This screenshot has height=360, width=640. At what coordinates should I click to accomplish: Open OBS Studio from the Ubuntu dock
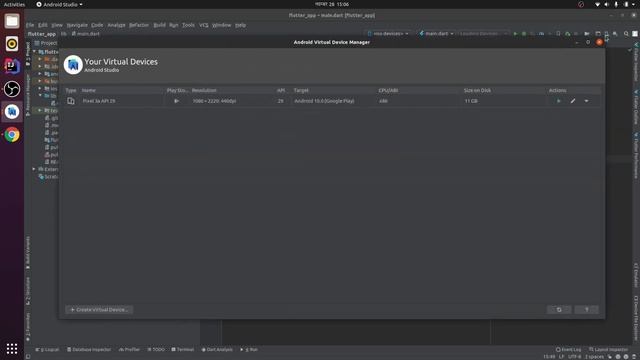[x=12, y=89]
